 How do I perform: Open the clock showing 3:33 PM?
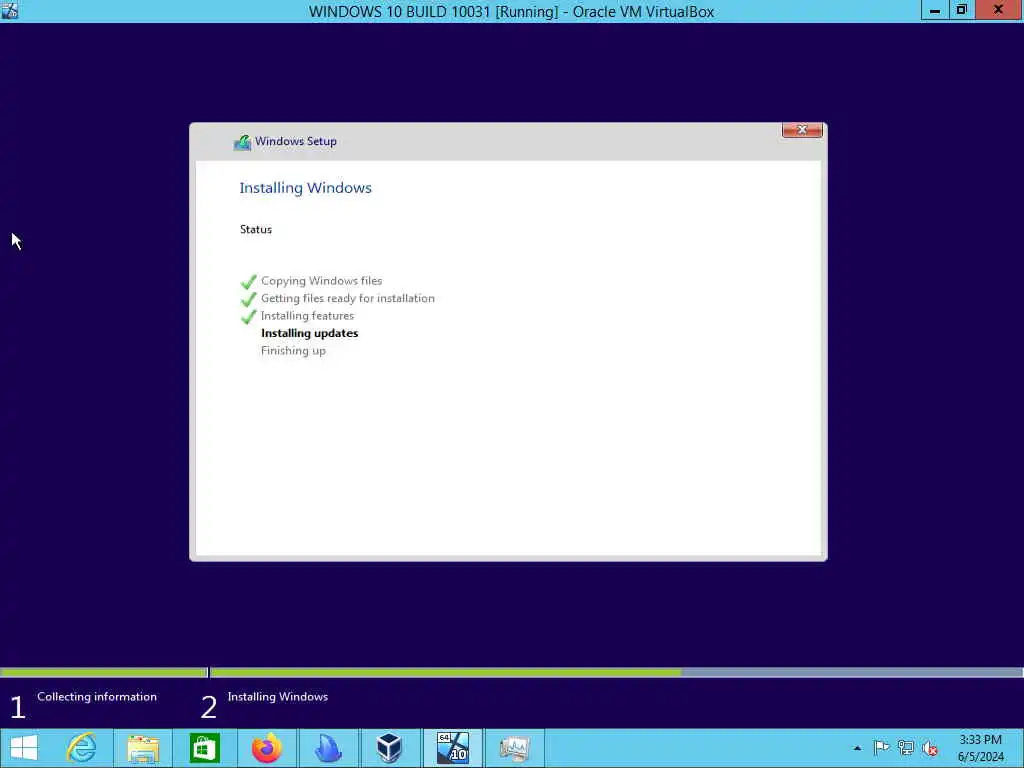click(980, 748)
